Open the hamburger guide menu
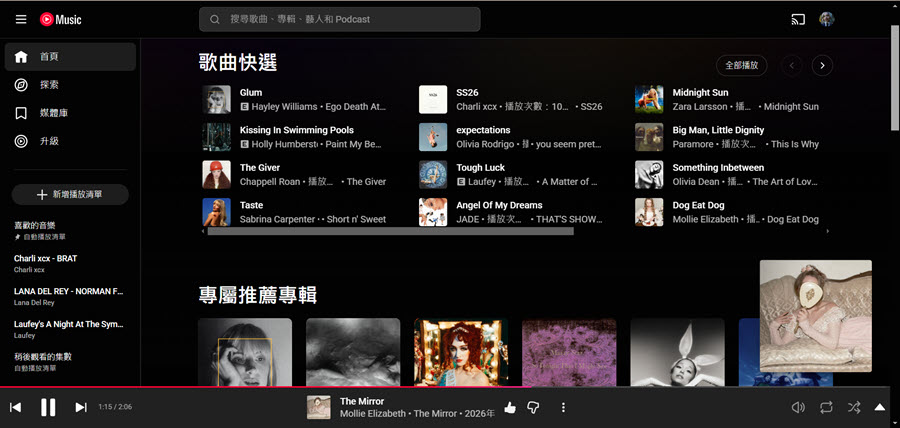This screenshot has width=900, height=428. coord(21,20)
